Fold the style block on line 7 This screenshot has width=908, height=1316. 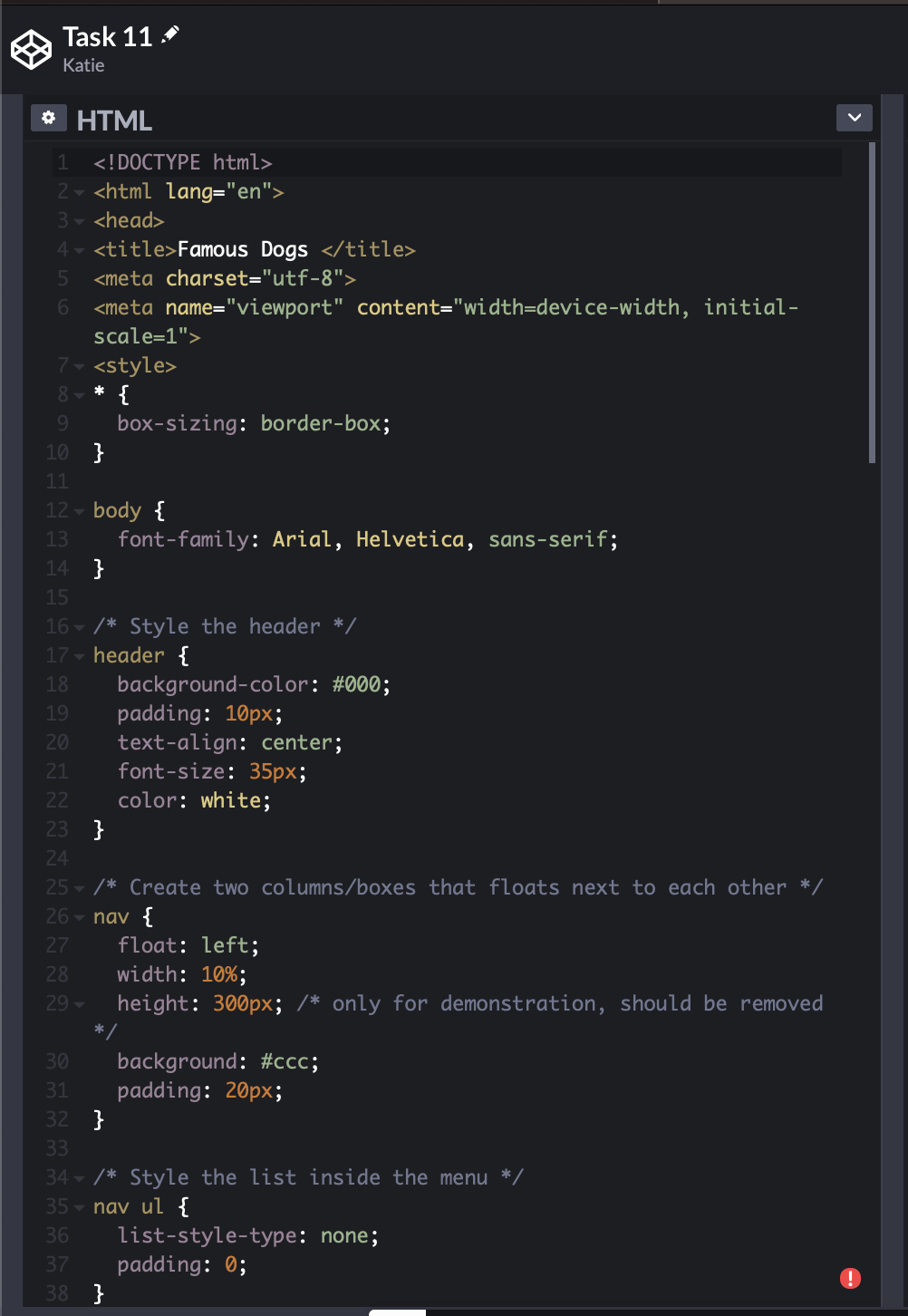(x=80, y=366)
